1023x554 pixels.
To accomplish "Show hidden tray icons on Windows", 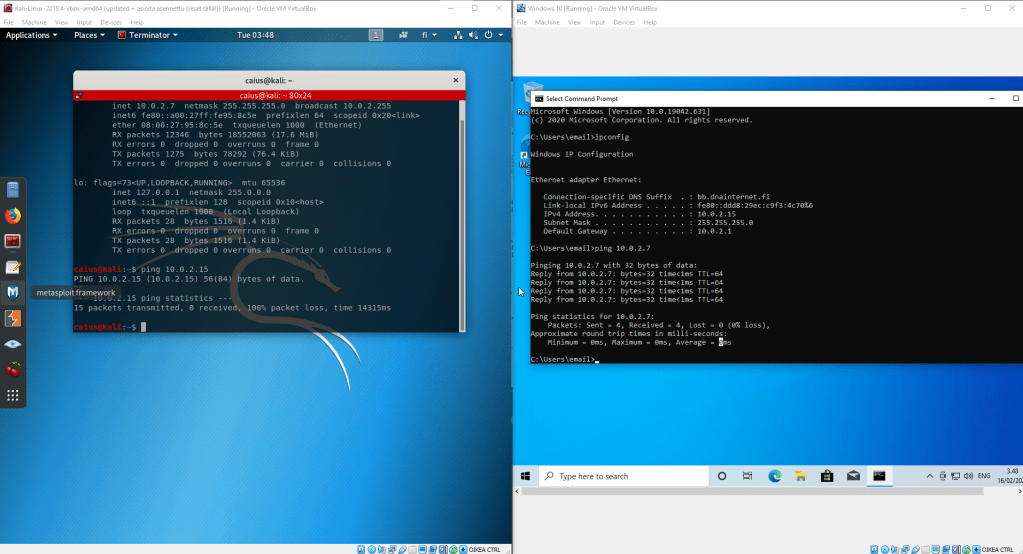I will point(931,477).
